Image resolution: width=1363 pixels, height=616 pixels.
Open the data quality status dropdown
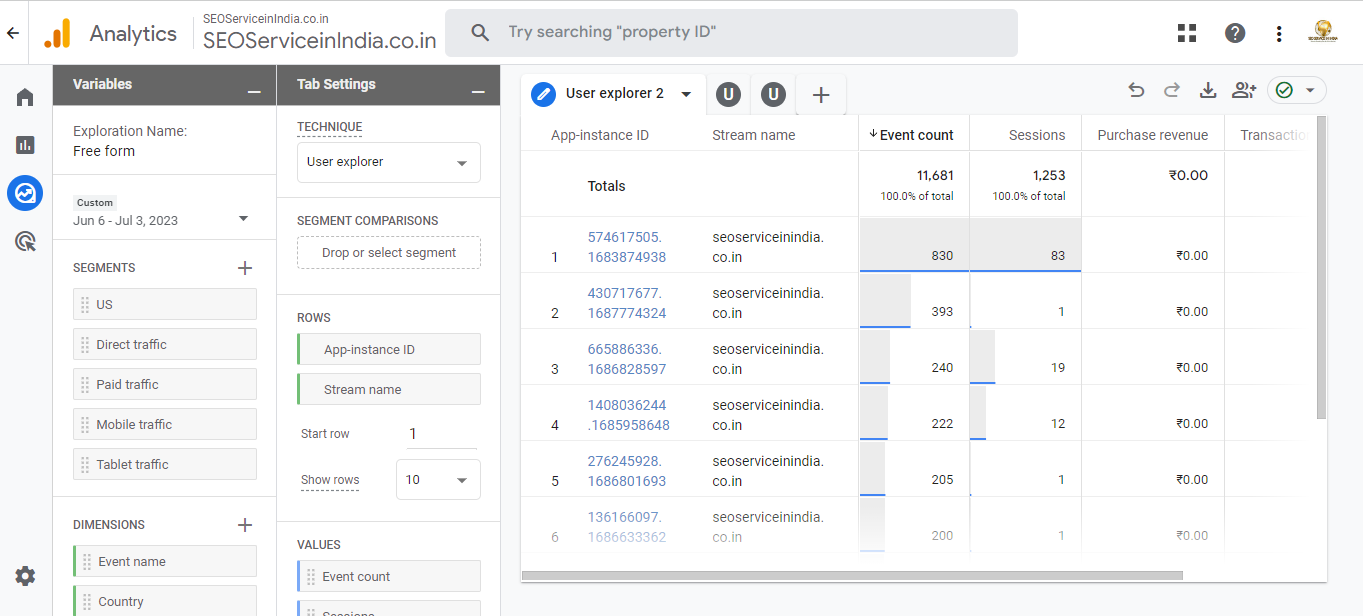pyautogui.click(x=1296, y=91)
